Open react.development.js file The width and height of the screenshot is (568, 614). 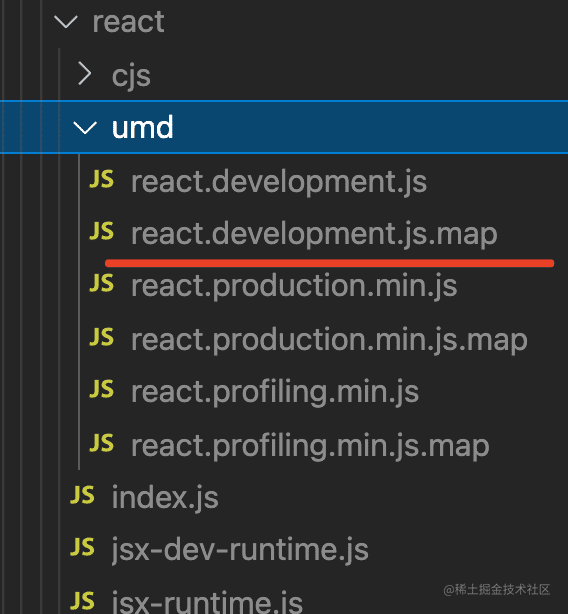279,182
